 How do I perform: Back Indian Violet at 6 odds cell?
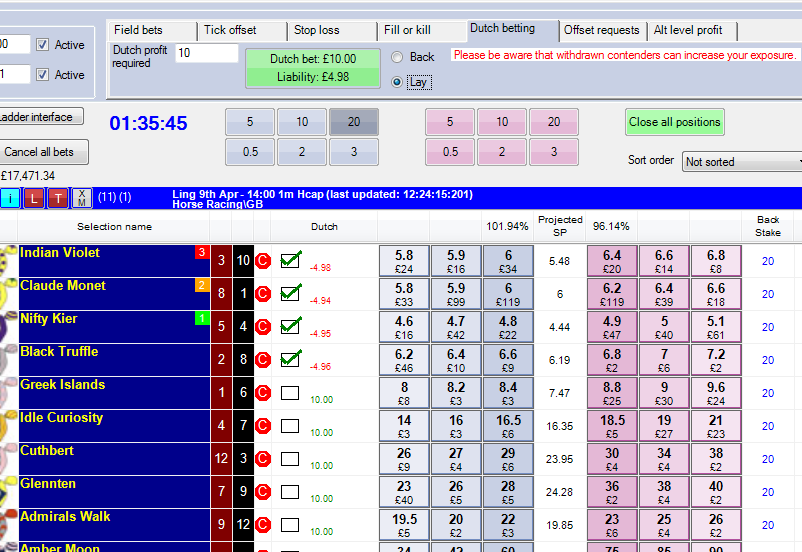(x=508, y=261)
